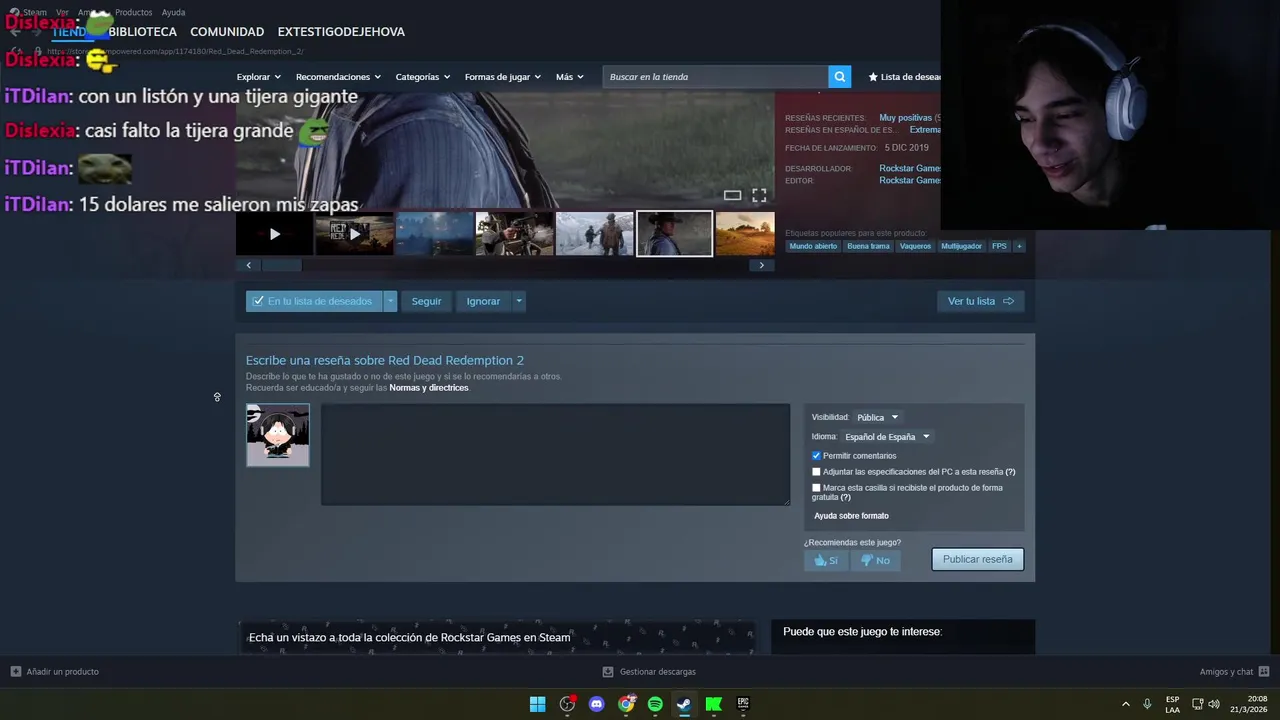Open the Visibilidad Pública dropdown
1280x720 pixels.
(x=877, y=417)
